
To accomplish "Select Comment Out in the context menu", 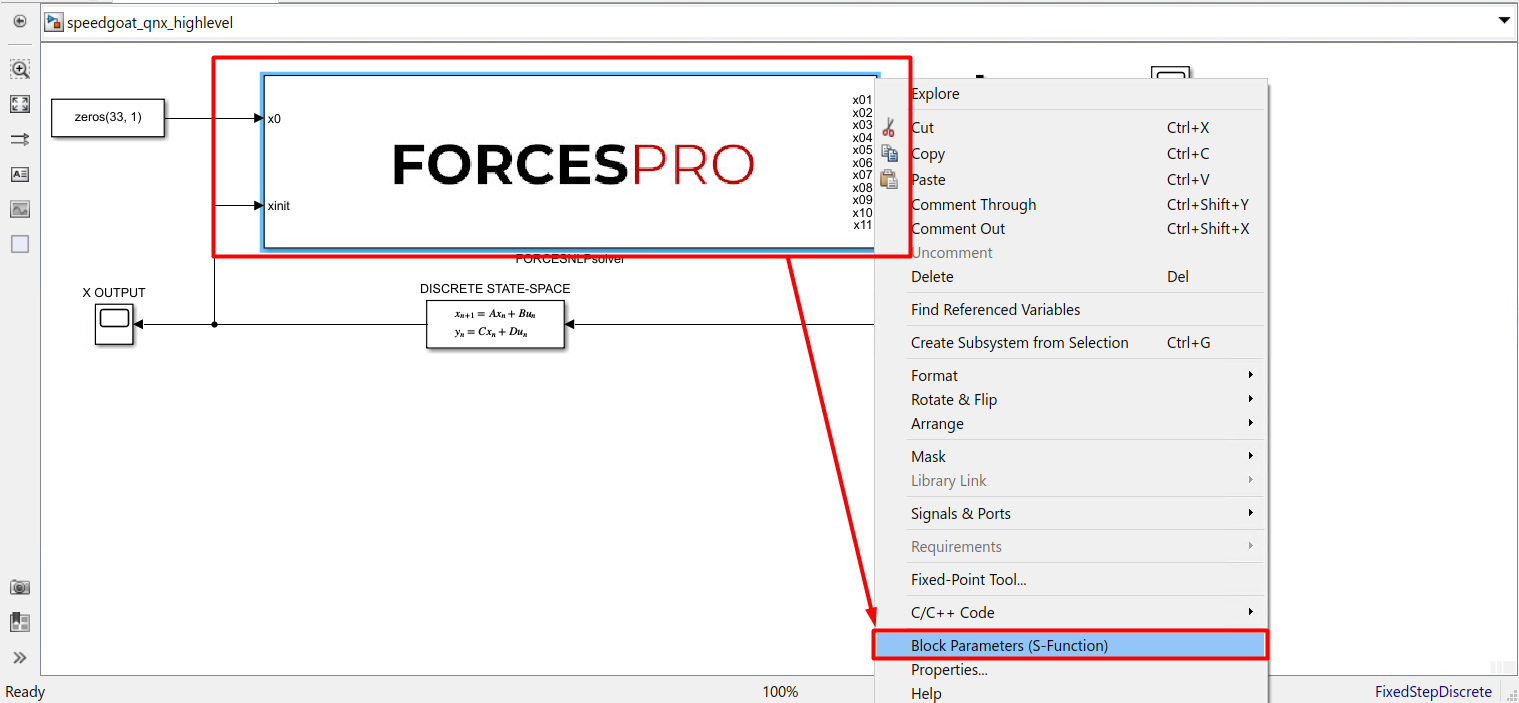I will 958,228.
